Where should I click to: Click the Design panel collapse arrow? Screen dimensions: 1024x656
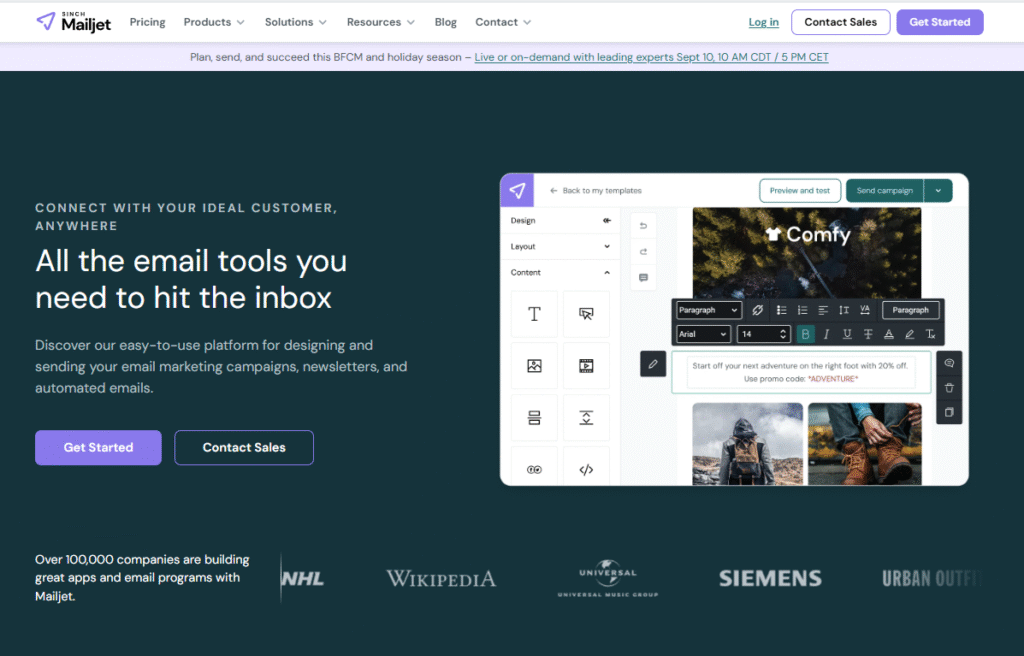pos(607,220)
